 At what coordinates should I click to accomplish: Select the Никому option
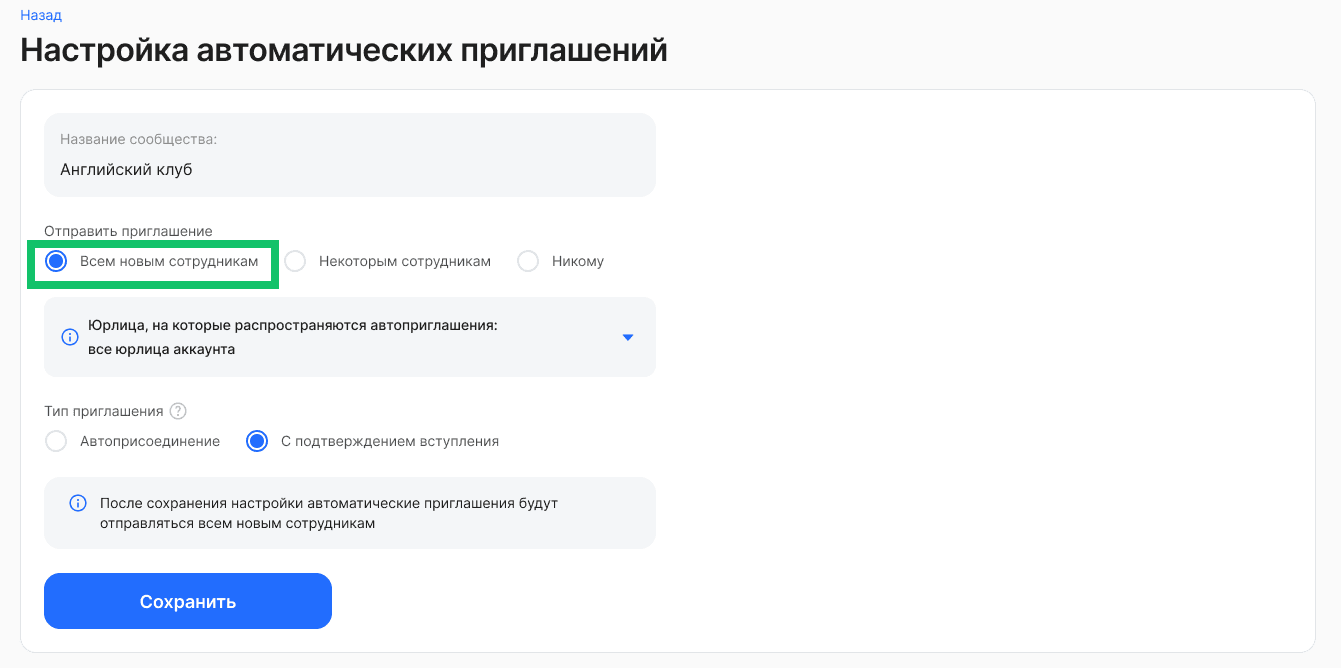pyautogui.click(x=527, y=261)
